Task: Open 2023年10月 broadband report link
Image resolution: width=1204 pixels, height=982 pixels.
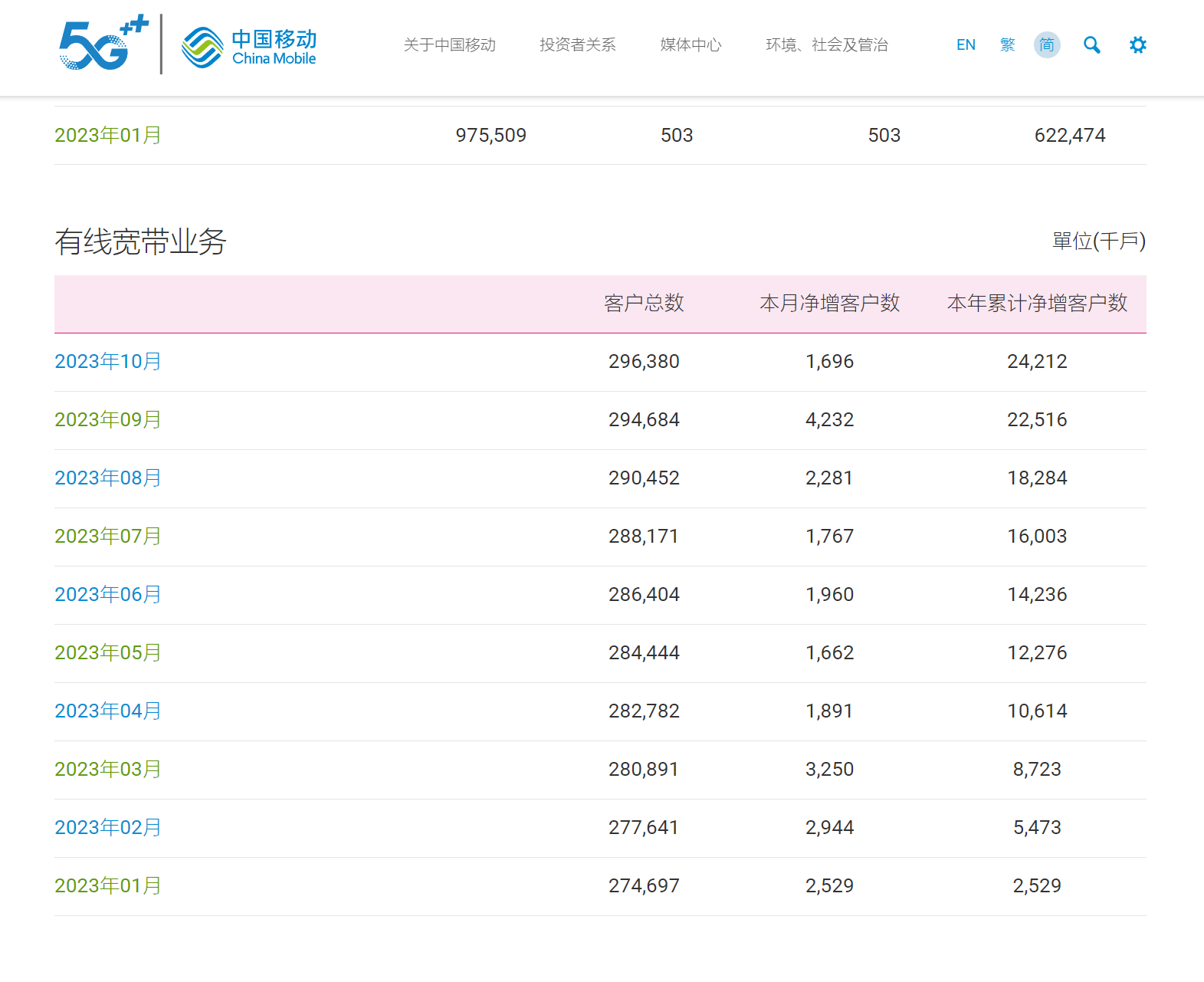Action: click(x=108, y=362)
